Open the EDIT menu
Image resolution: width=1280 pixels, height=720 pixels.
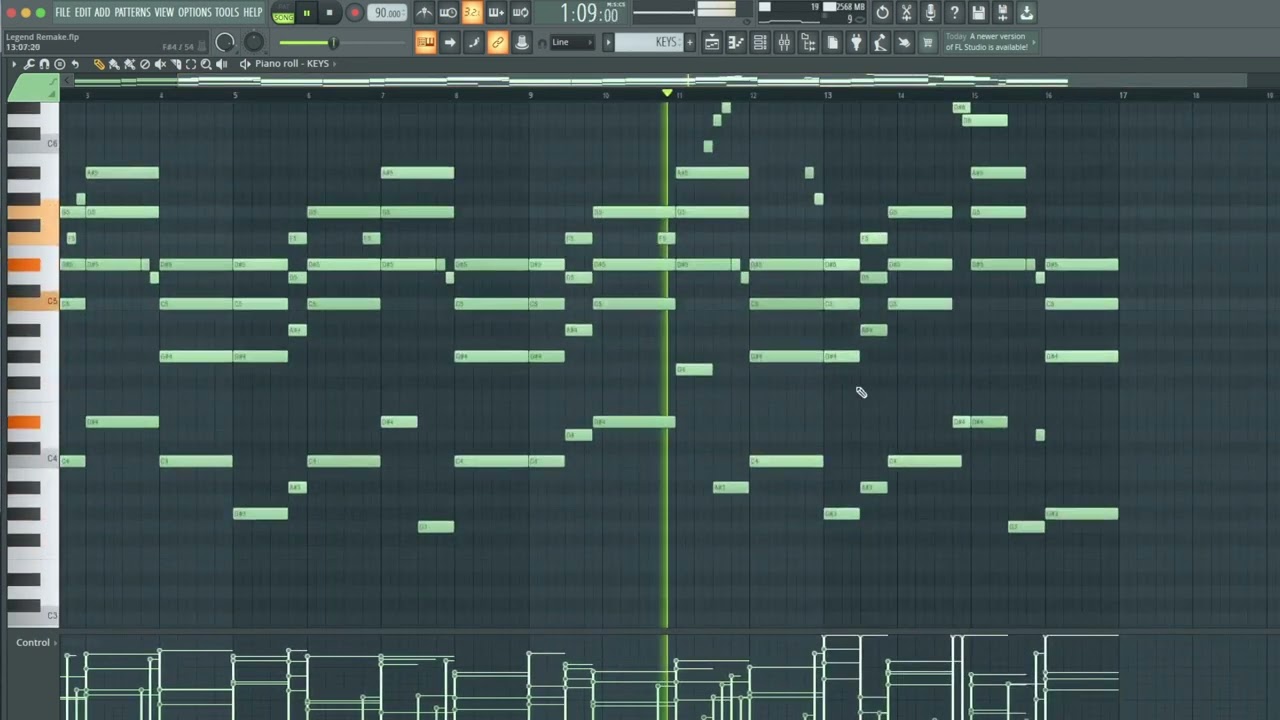pos(82,12)
